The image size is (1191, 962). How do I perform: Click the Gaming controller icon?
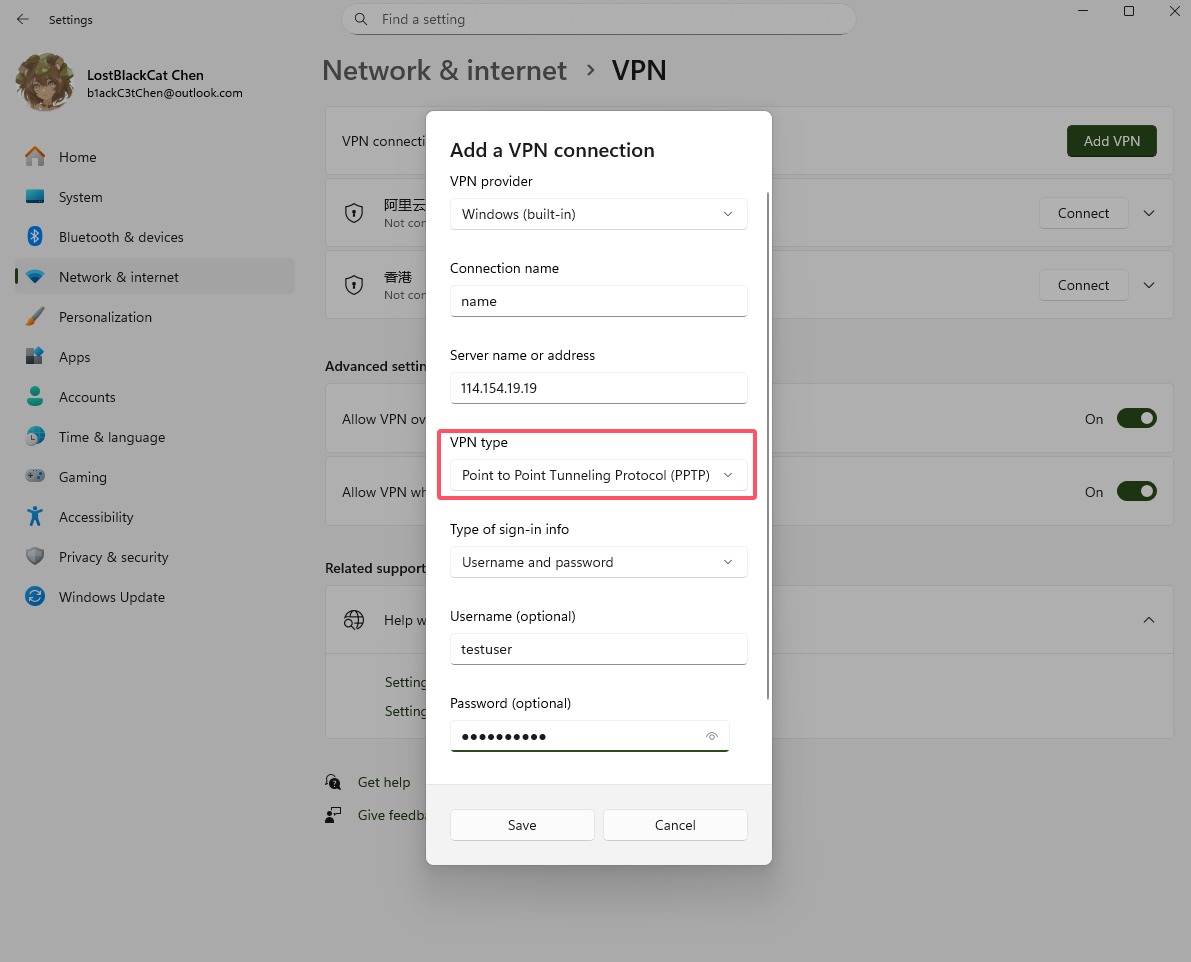(x=34, y=477)
